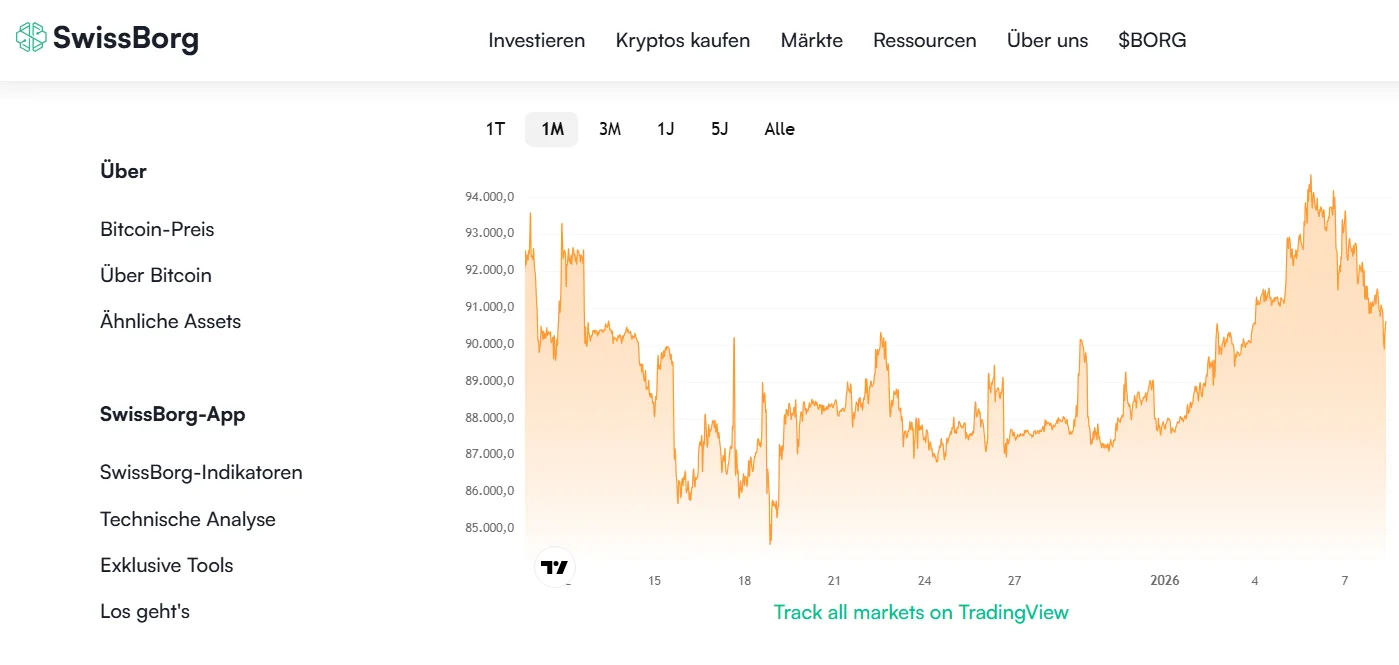The width and height of the screenshot is (1399, 665).
Task: Open the Über uns menu
Action: click(x=1048, y=40)
